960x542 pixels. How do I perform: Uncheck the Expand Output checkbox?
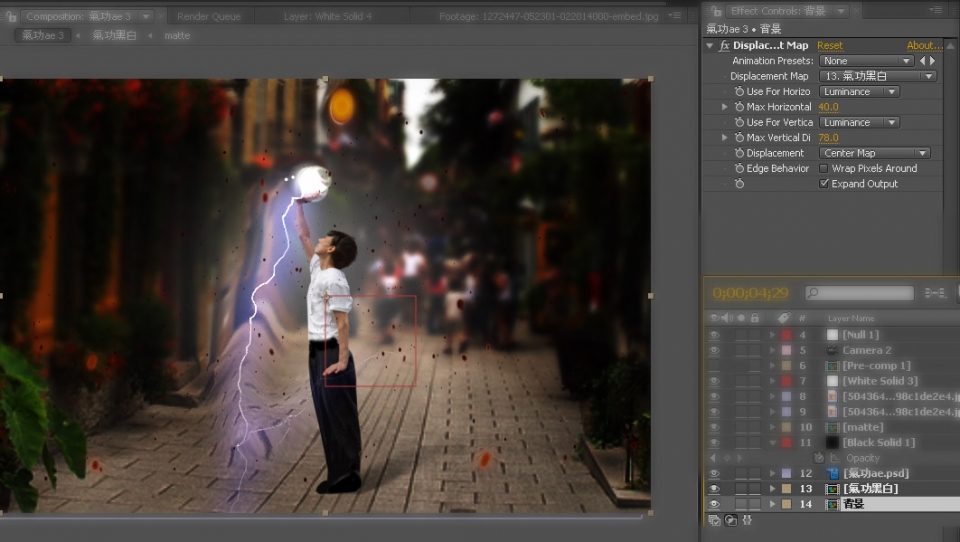tap(824, 184)
